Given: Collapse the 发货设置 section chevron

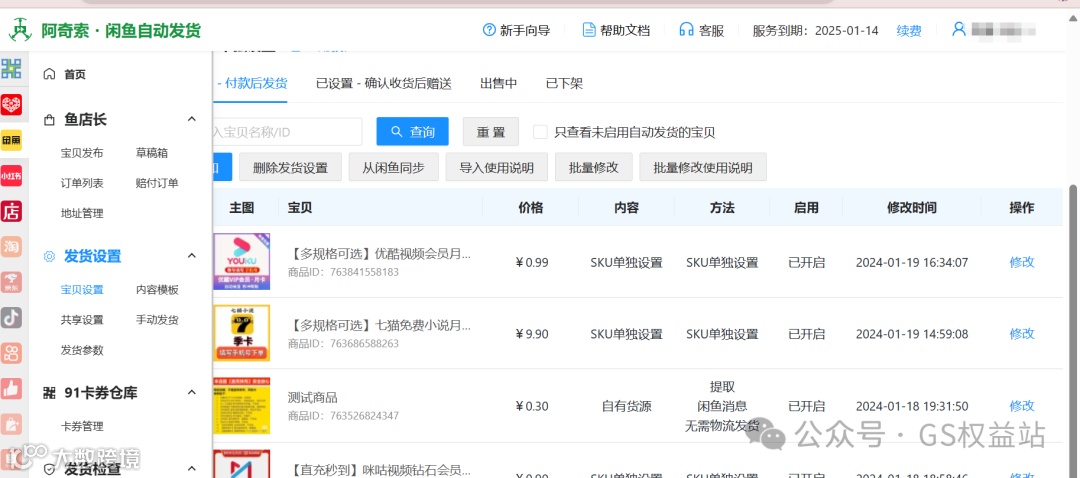Looking at the screenshot, I should click(x=192, y=256).
